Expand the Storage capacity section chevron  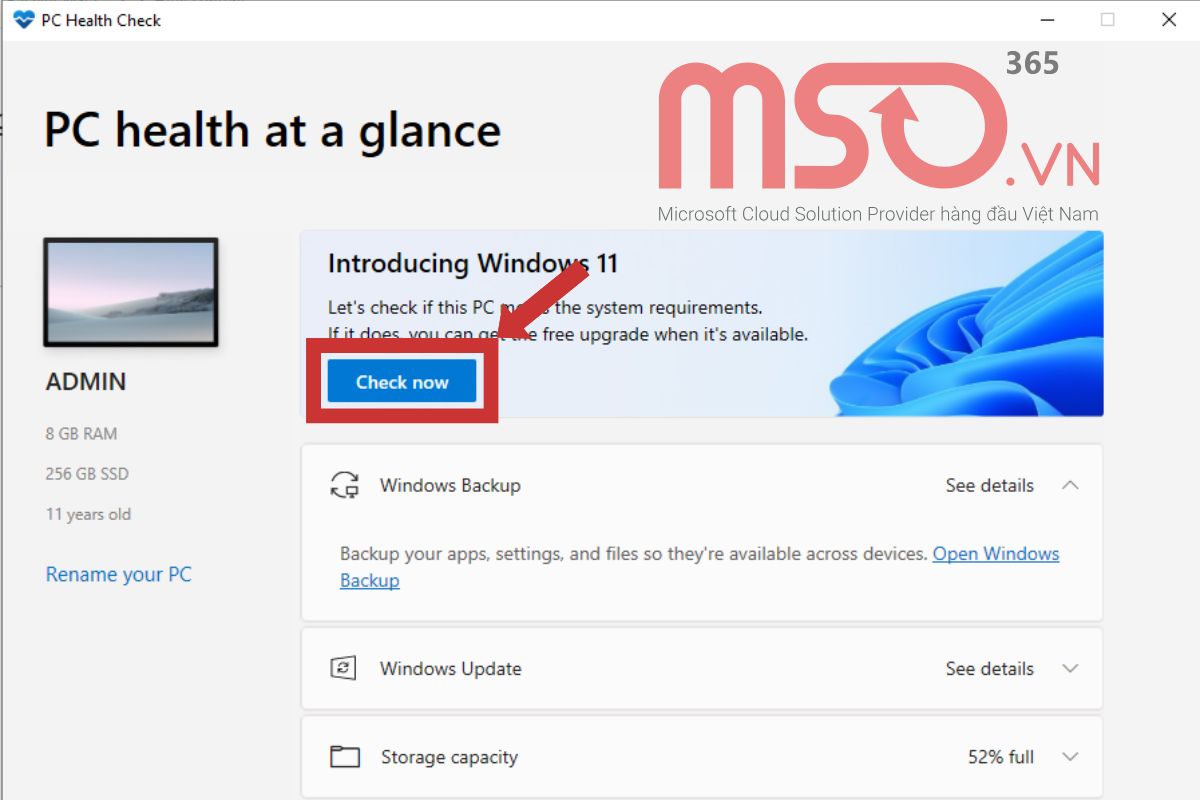coord(1070,757)
